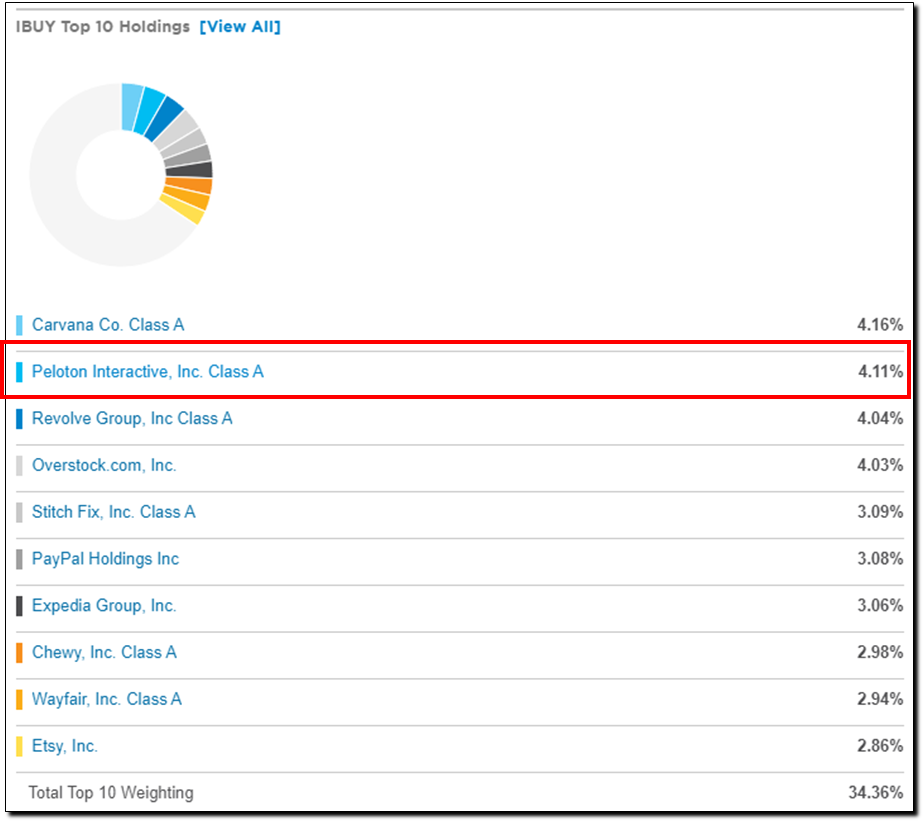Click the light gray Overstock legend swatch
Image resolution: width=924 pixels, height=822 pixels.
point(19,465)
